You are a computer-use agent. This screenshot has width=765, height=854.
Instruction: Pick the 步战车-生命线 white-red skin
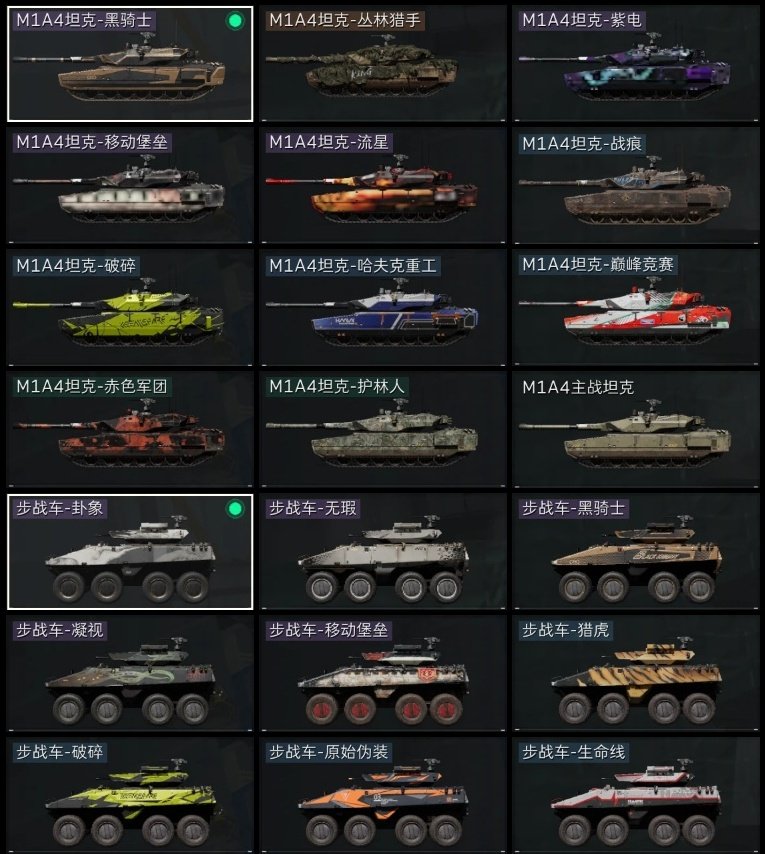635,796
